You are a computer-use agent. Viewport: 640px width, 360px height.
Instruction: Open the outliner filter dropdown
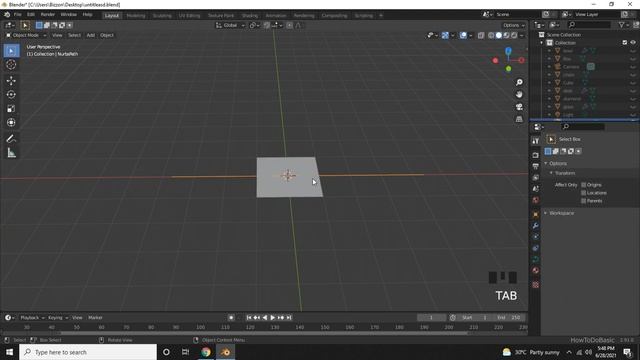click(623, 25)
